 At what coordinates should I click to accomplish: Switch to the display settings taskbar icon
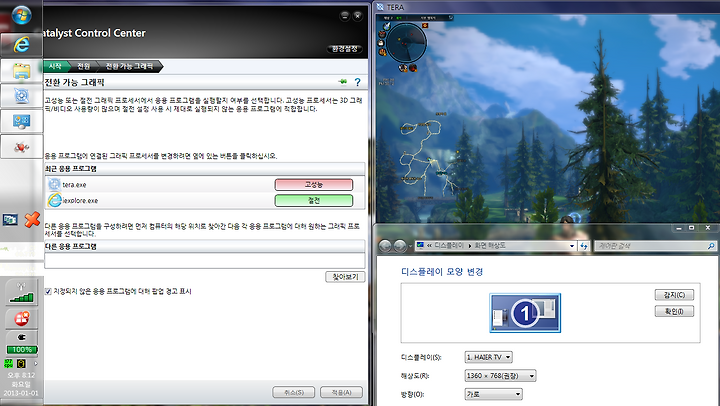[21, 121]
